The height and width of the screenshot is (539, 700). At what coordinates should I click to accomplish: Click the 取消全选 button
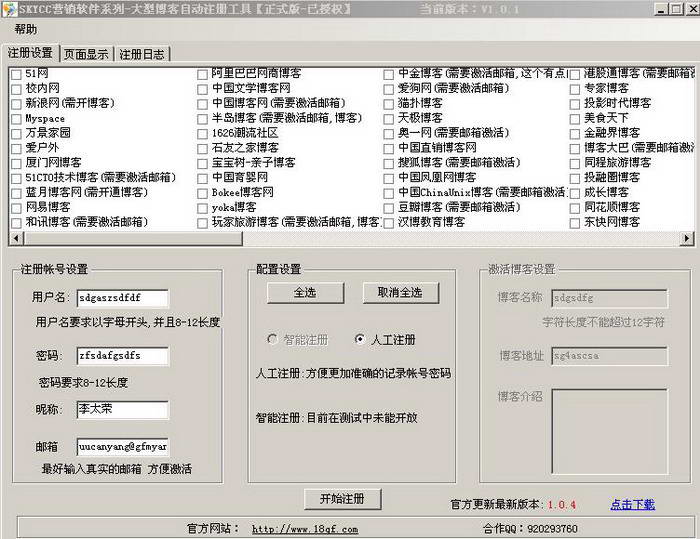tap(400, 293)
